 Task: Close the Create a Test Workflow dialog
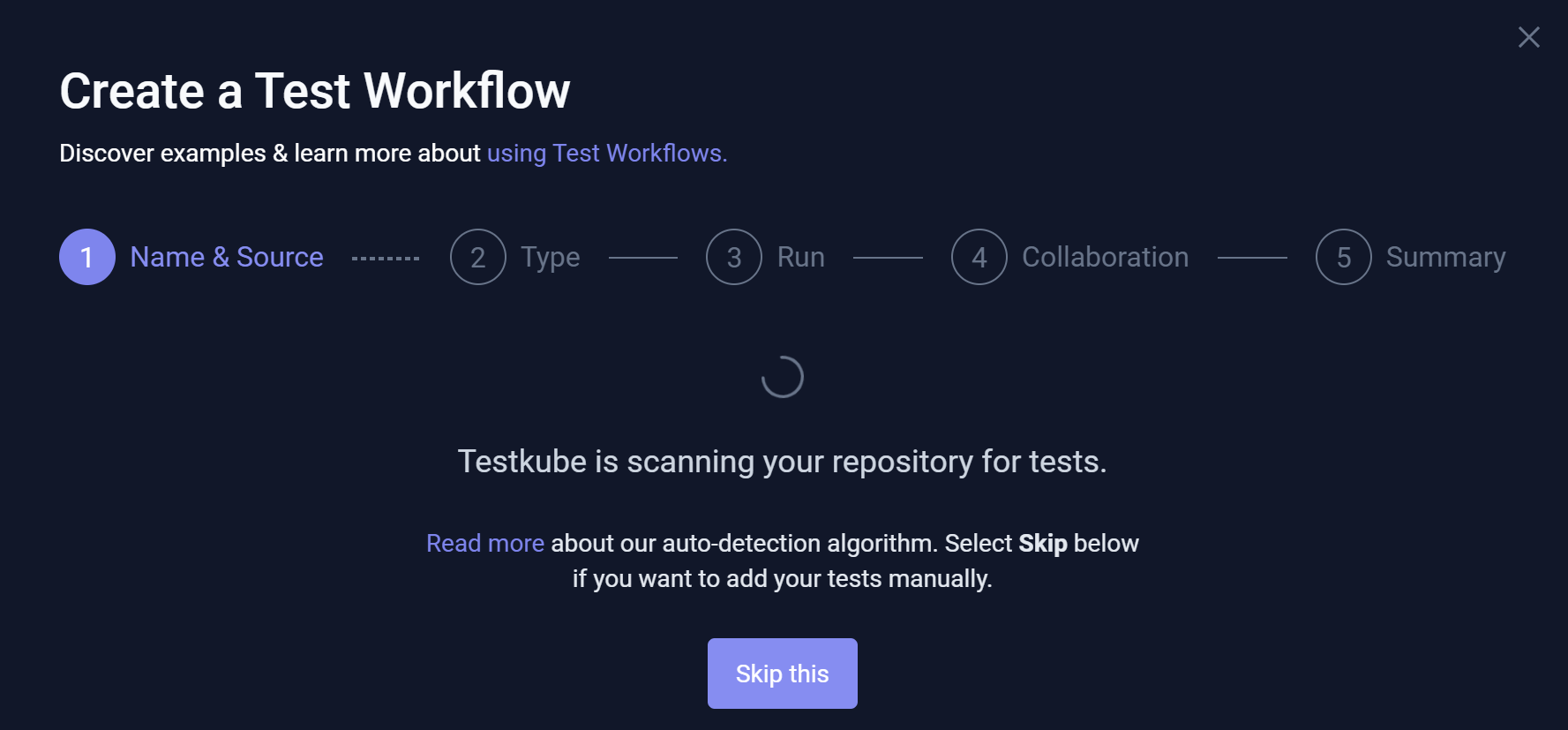[1528, 37]
